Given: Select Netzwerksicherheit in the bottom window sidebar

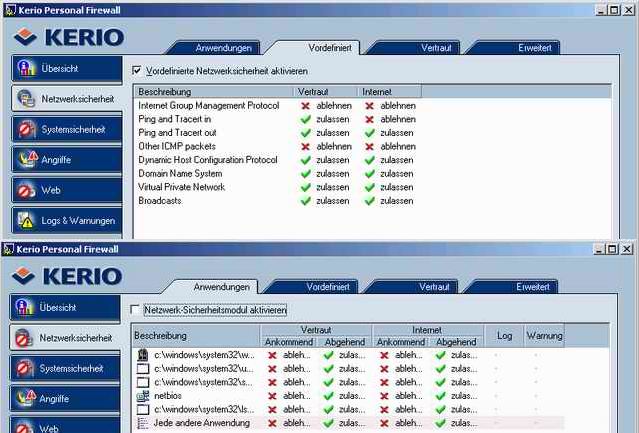Looking at the screenshot, I should coord(65,338).
